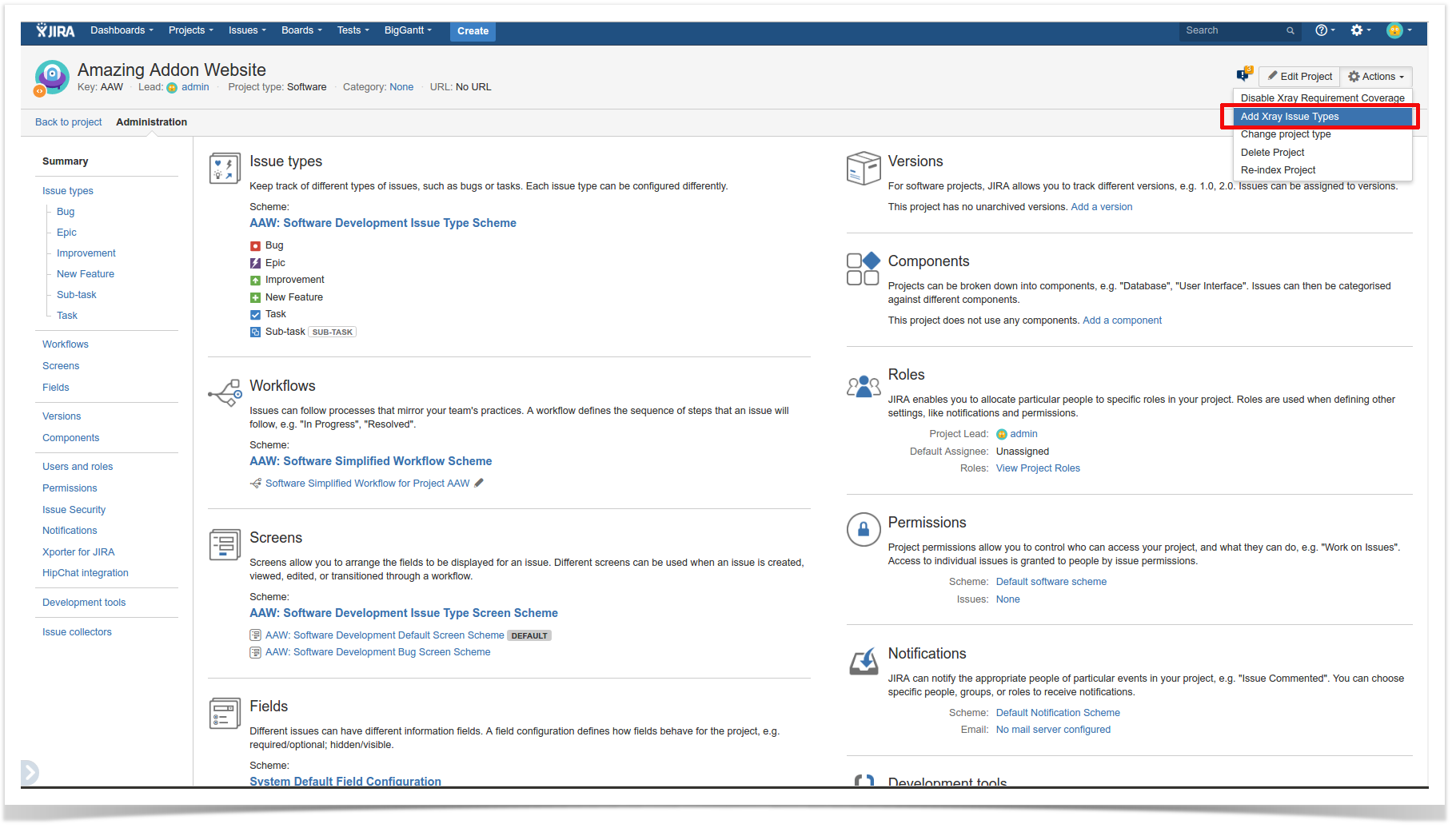Click the Amazing Addon Website project avatar

point(52,78)
